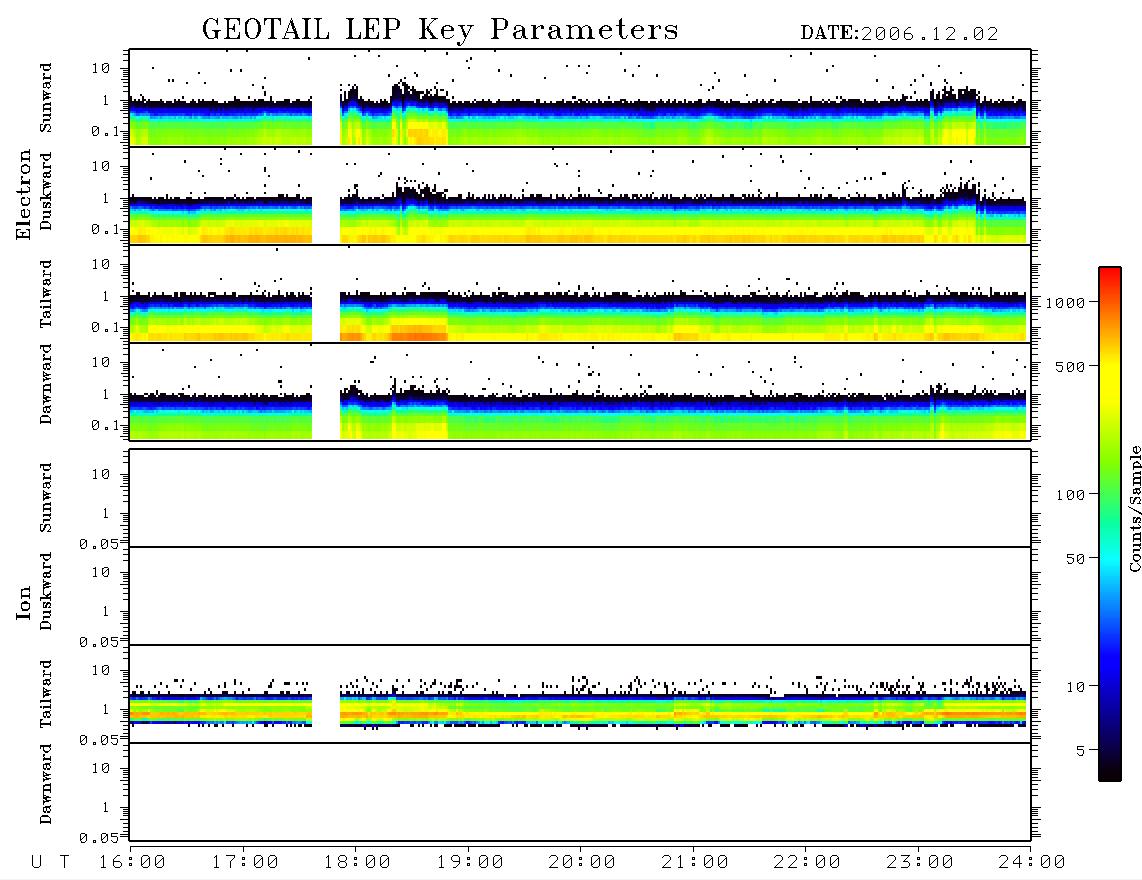Screen dimensions: 1142x880
Task: Click the 16:00 time axis label
Action: pyautogui.click(x=133, y=862)
